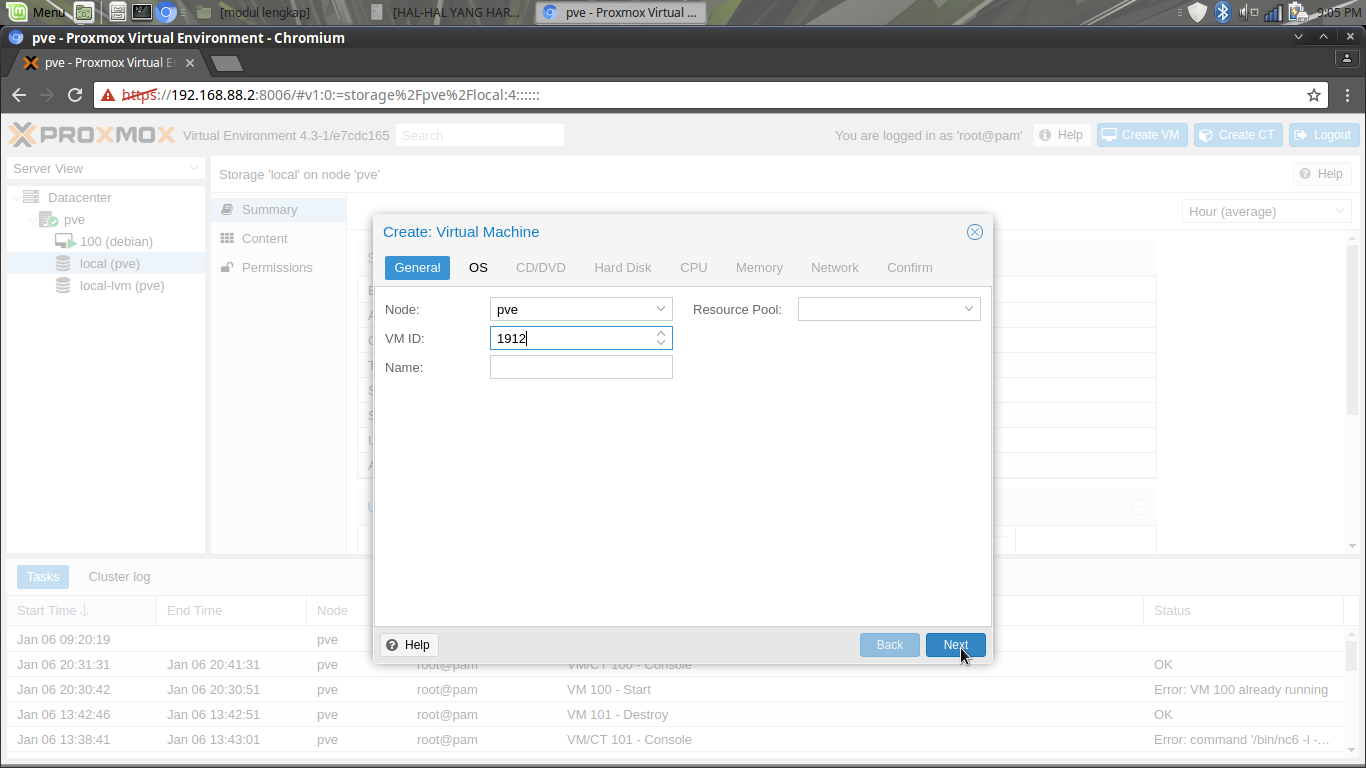
Task: Increment VM ID with up spinner arrow
Action: pyautogui.click(x=661, y=334)
